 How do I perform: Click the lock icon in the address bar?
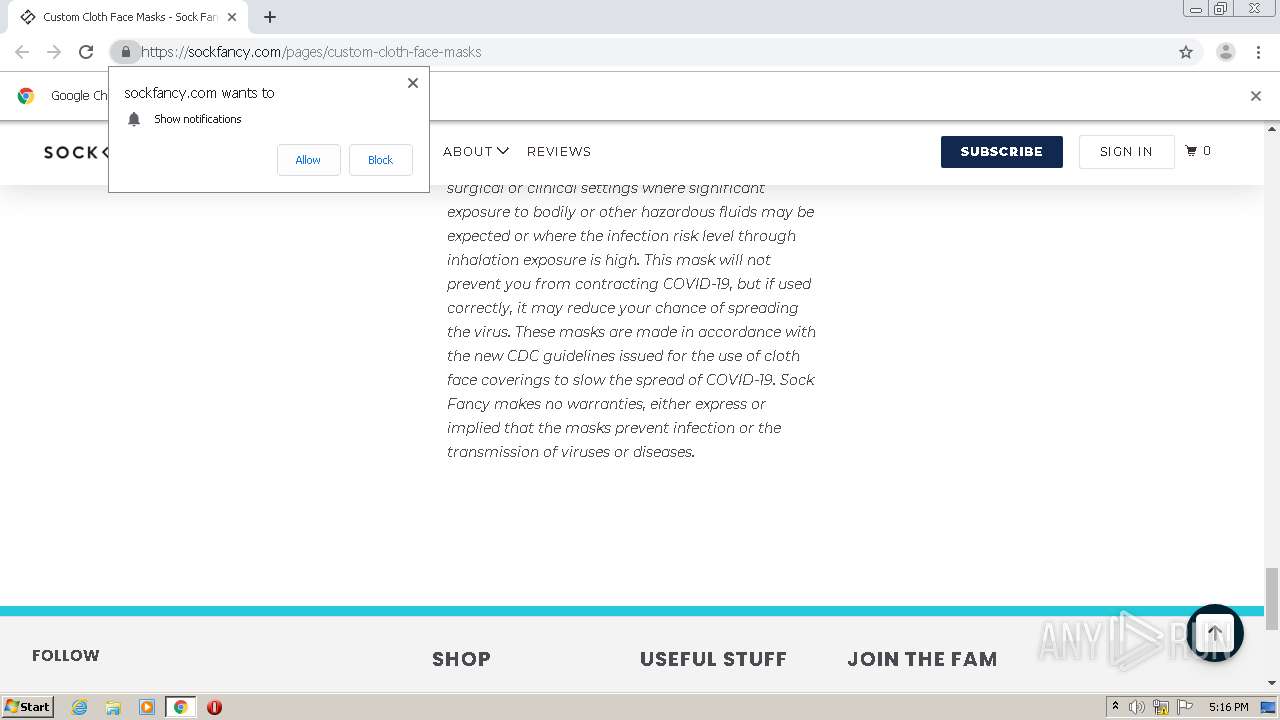pyautogui.click(x=125, y=52)
